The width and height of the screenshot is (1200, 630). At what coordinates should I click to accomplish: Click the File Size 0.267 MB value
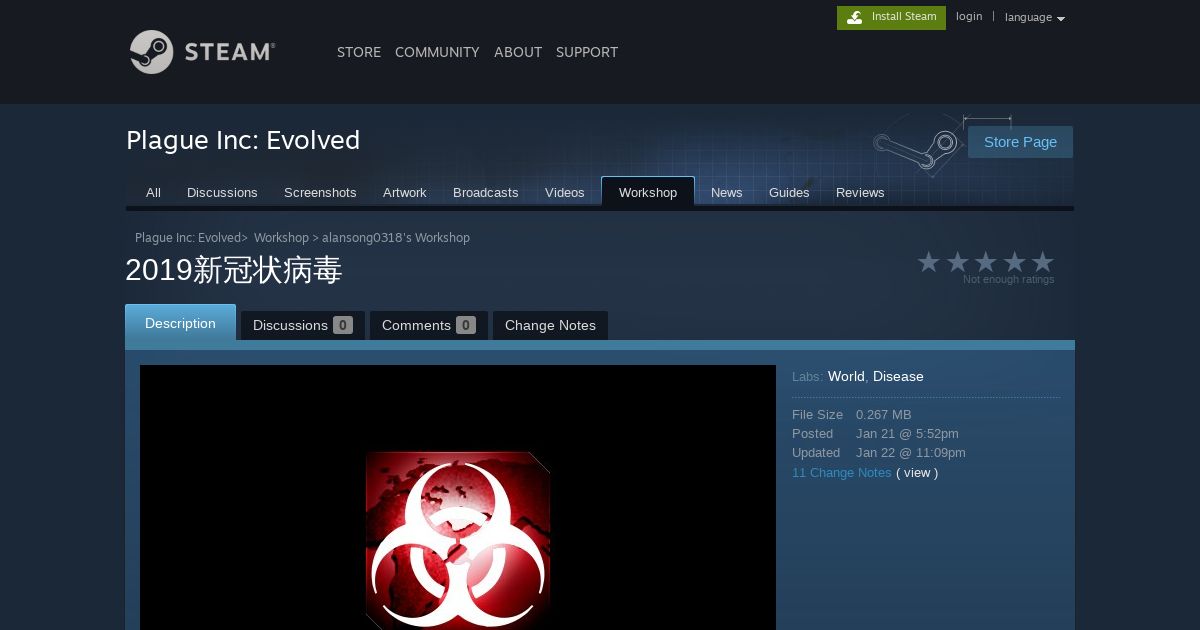(884, 415)
